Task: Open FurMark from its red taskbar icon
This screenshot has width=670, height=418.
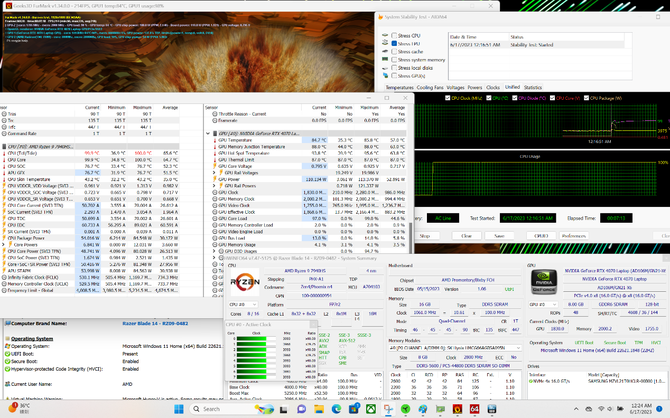Action: coord(457,409)
